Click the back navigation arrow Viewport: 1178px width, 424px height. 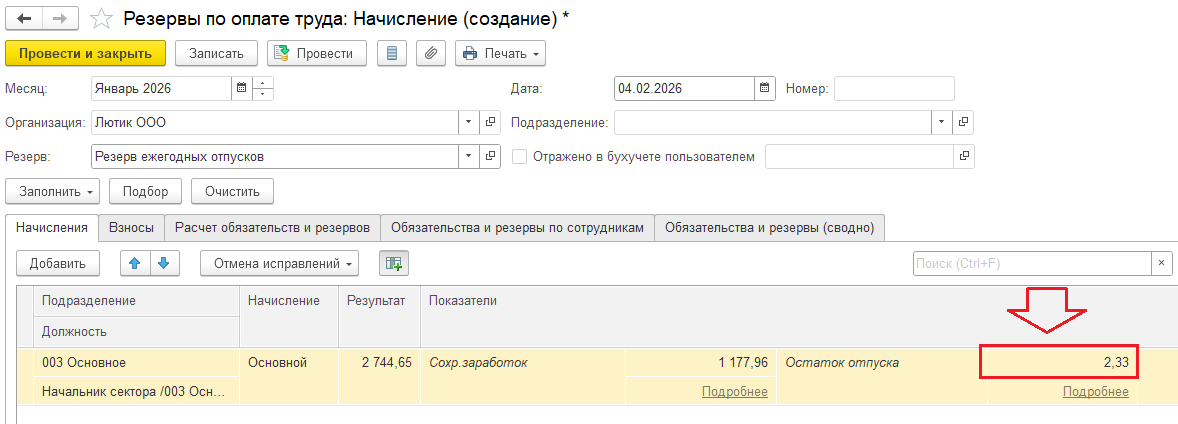(x=24, y=18)
